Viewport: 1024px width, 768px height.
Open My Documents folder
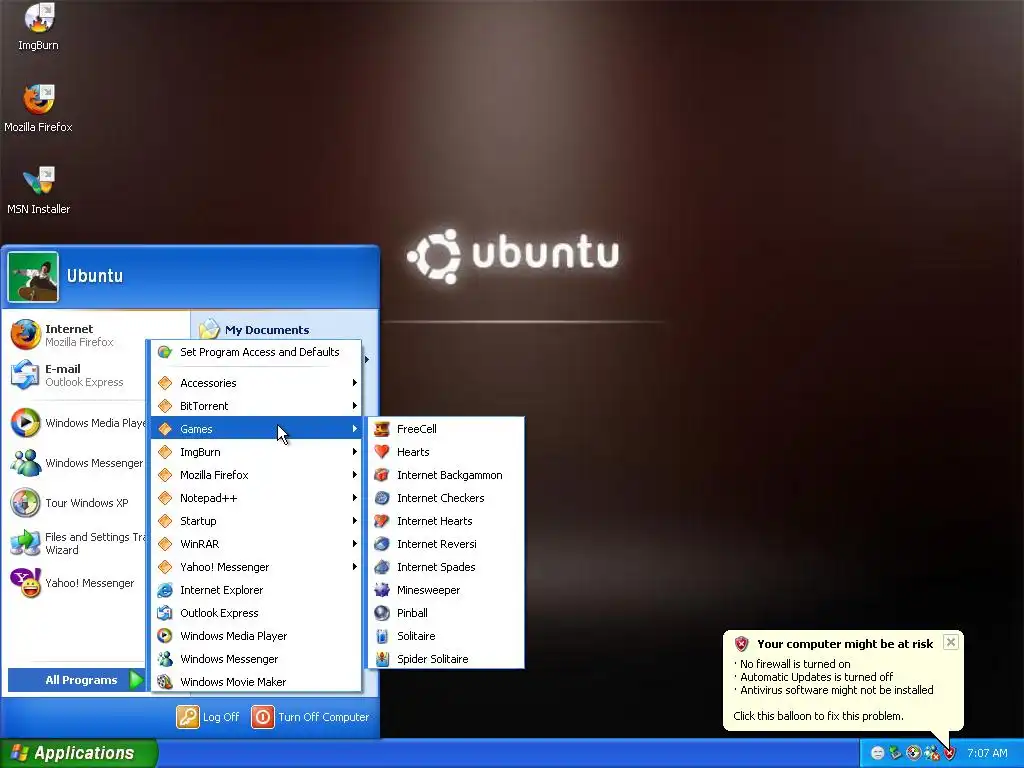point(255,330)
